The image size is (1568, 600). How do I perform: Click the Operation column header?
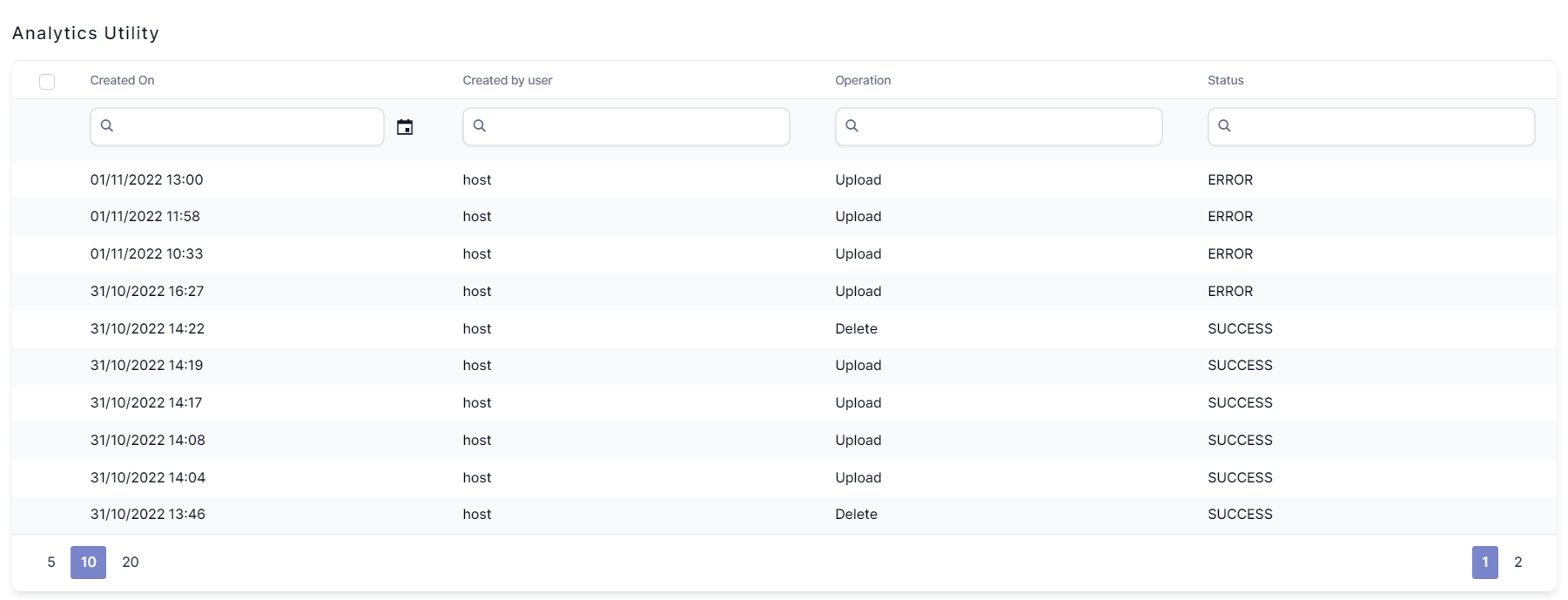tap(863, 80)
